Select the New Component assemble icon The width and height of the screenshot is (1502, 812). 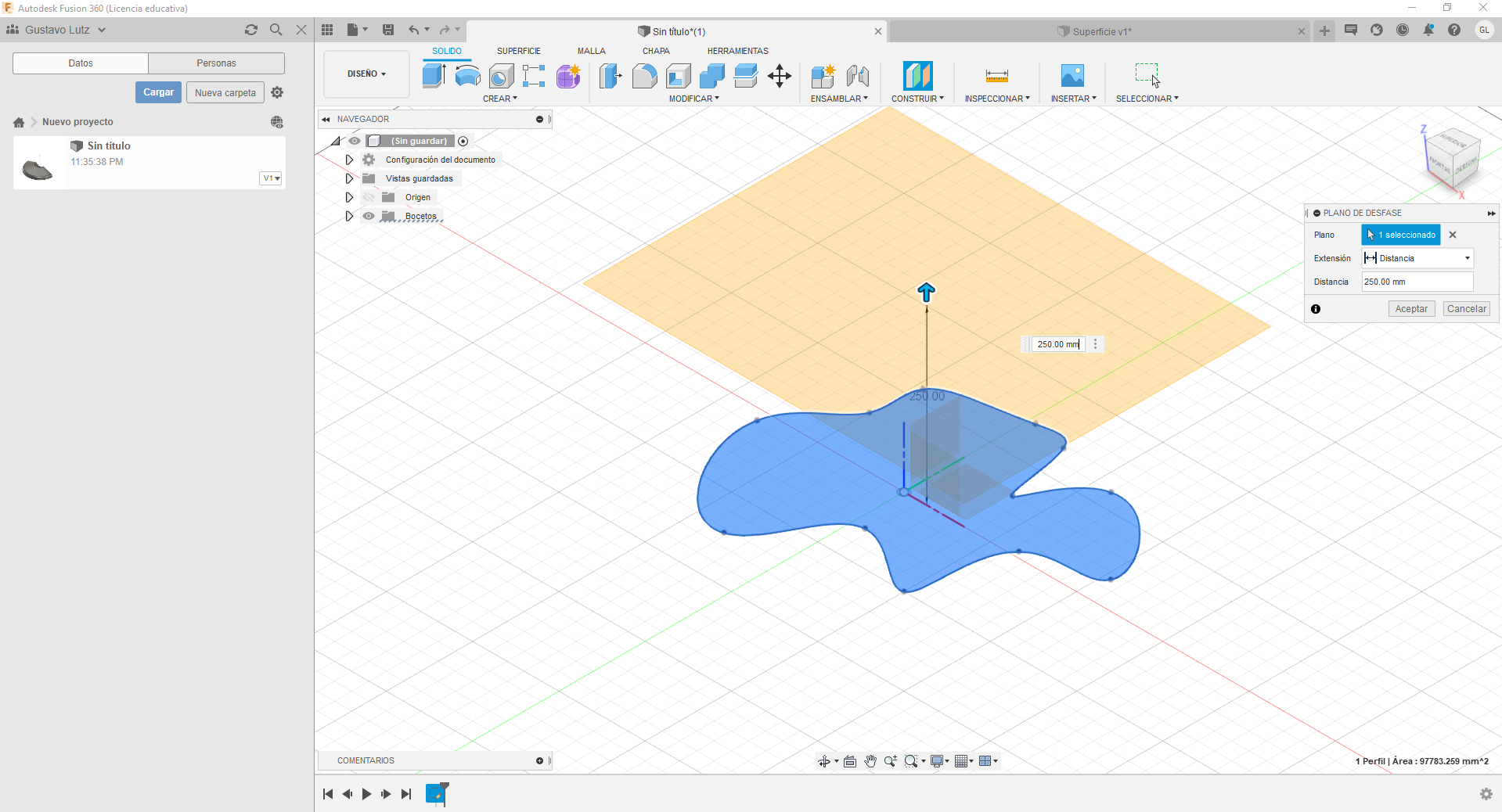(x=823, y=76)
